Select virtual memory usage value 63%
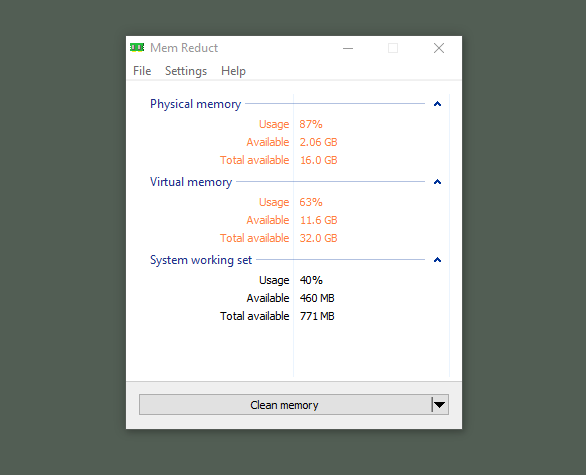586x475 pixels. click(x=311, y=202)
